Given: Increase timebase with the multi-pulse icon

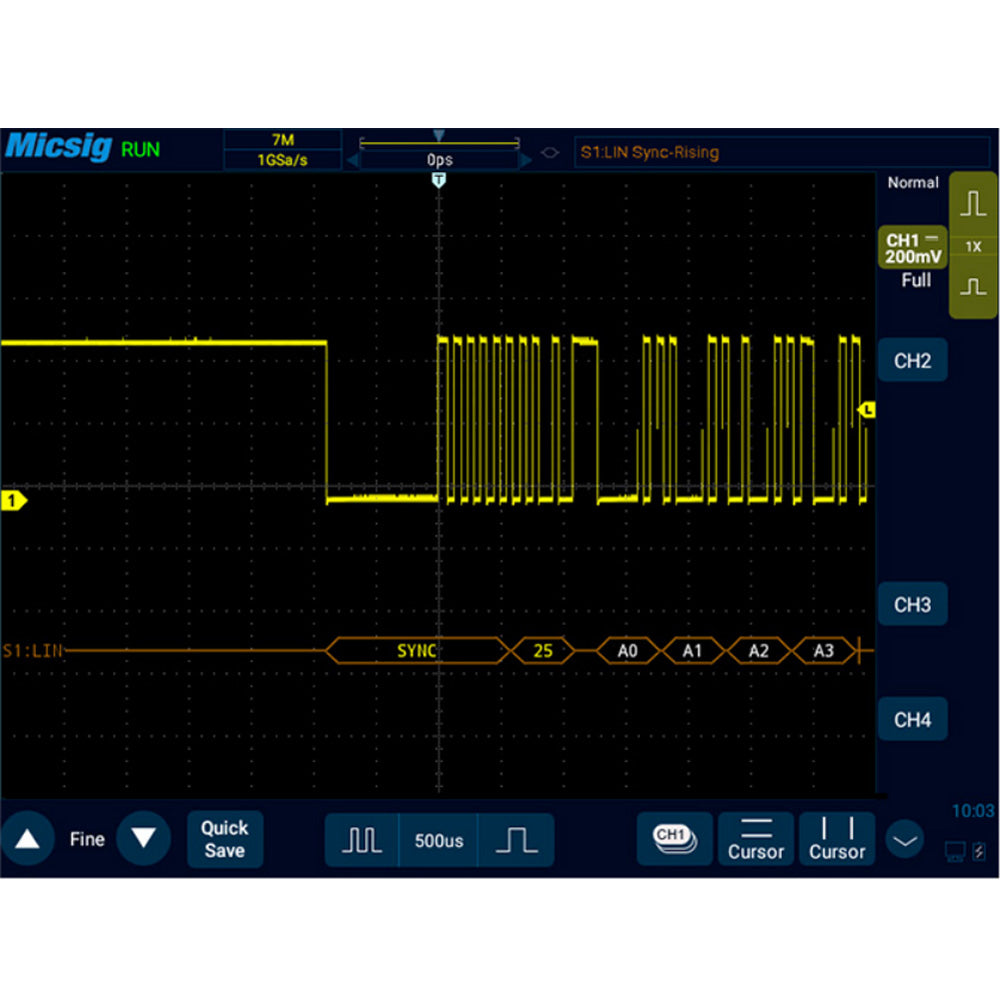Looking at the screenshot, I should click(x=361, y=840).
